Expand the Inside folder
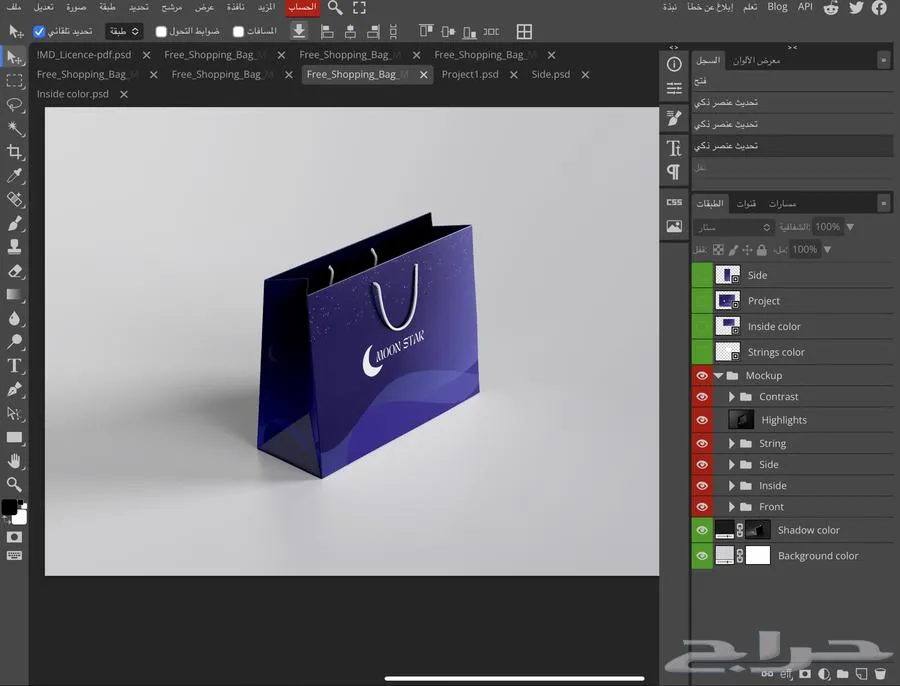 pos(732,486)
